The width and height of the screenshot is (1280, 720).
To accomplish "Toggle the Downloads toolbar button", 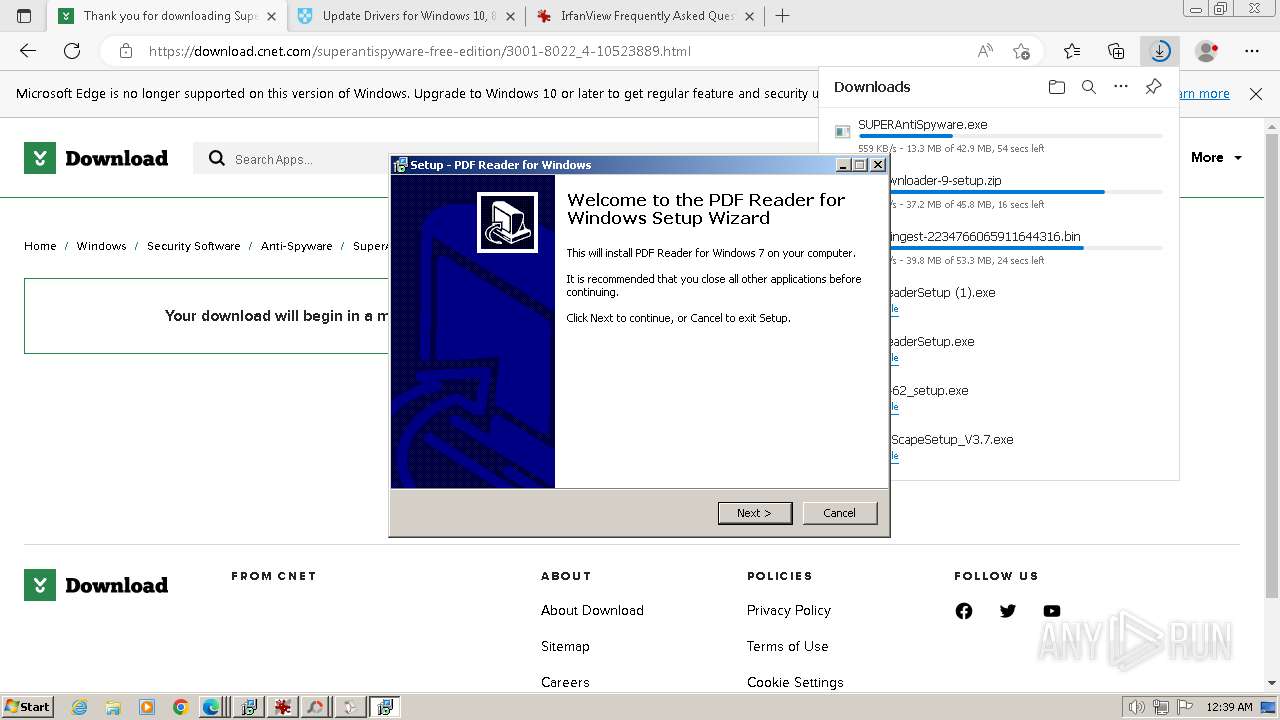I will pos(1160,51).
